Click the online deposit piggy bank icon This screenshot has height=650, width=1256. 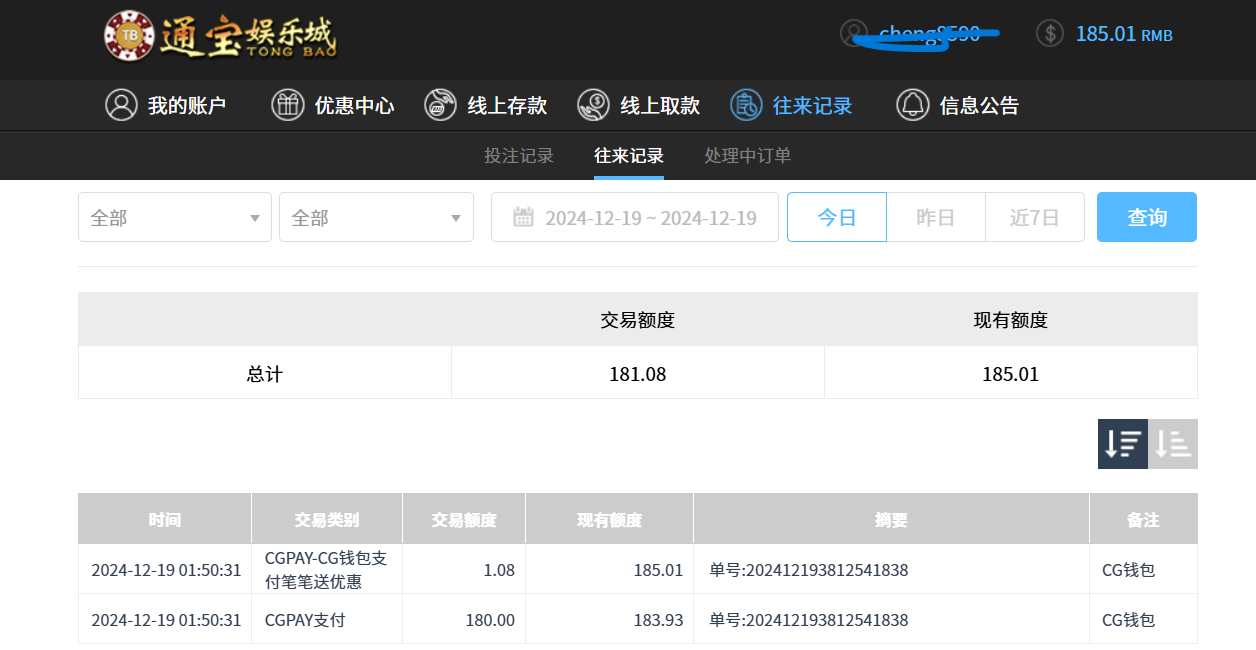(441, 105)
